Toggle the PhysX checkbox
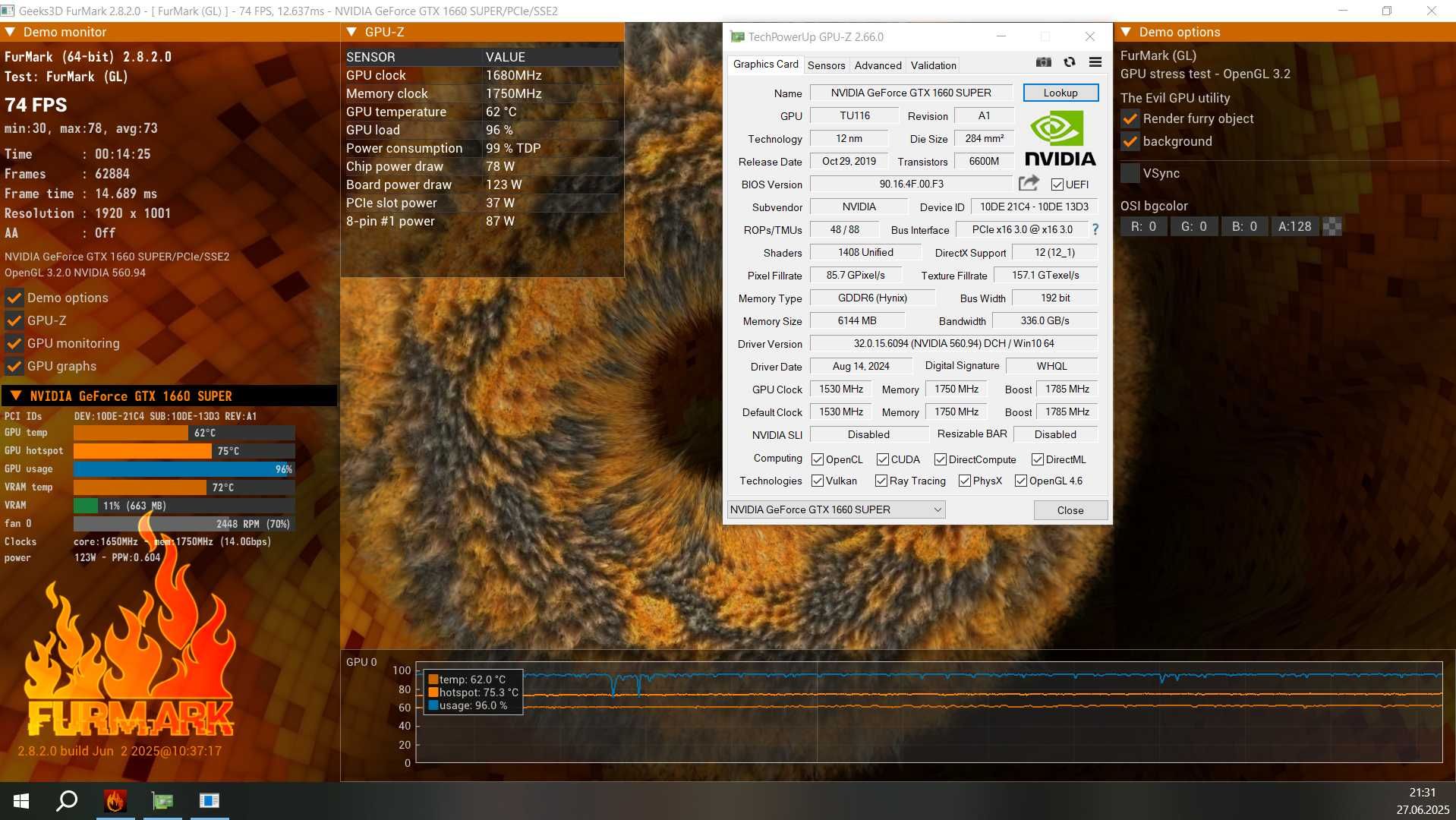The width and height of the screenshot is (1456, 820). [x=965, y=481]
